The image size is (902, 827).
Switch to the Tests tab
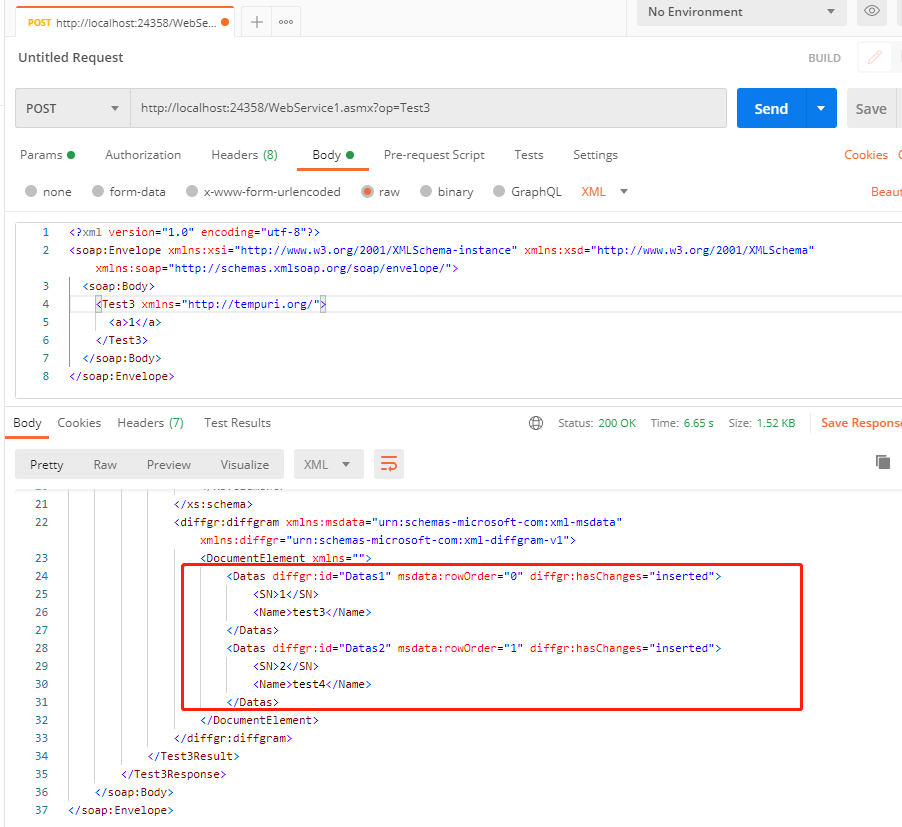pos(528,155)
